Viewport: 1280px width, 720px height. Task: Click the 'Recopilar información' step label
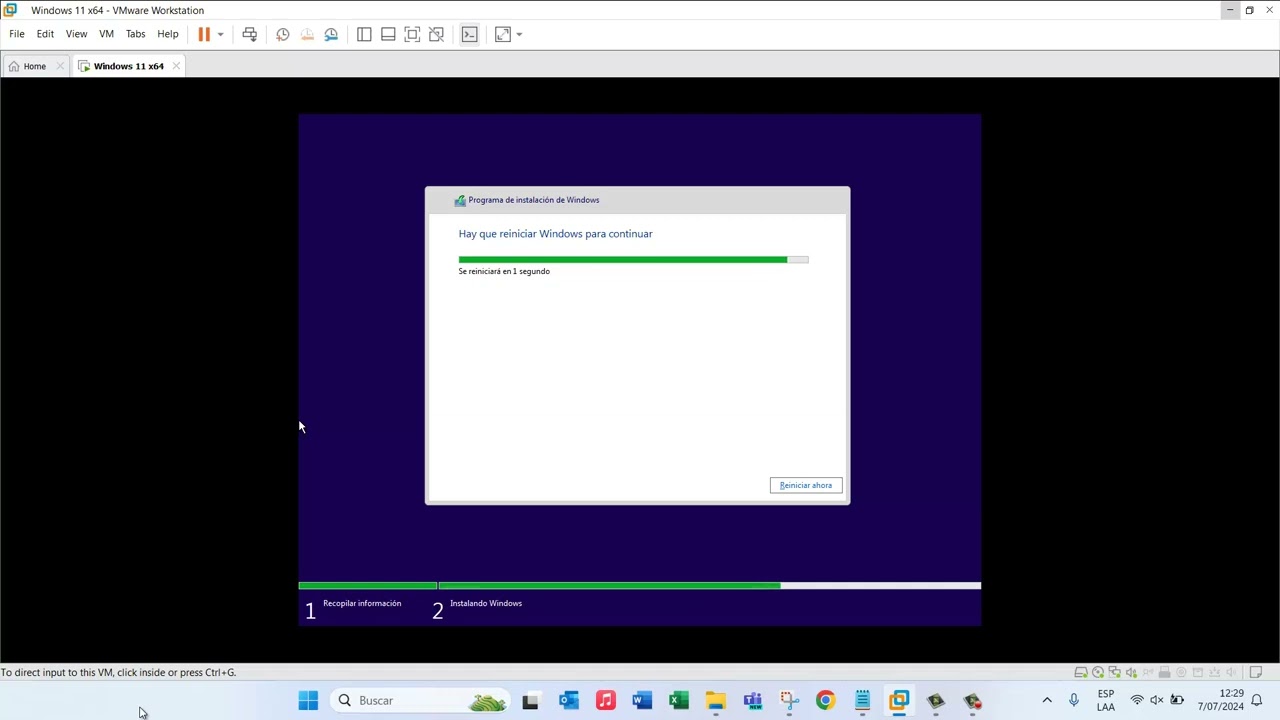pyautogui.click(x=362, y=603)
